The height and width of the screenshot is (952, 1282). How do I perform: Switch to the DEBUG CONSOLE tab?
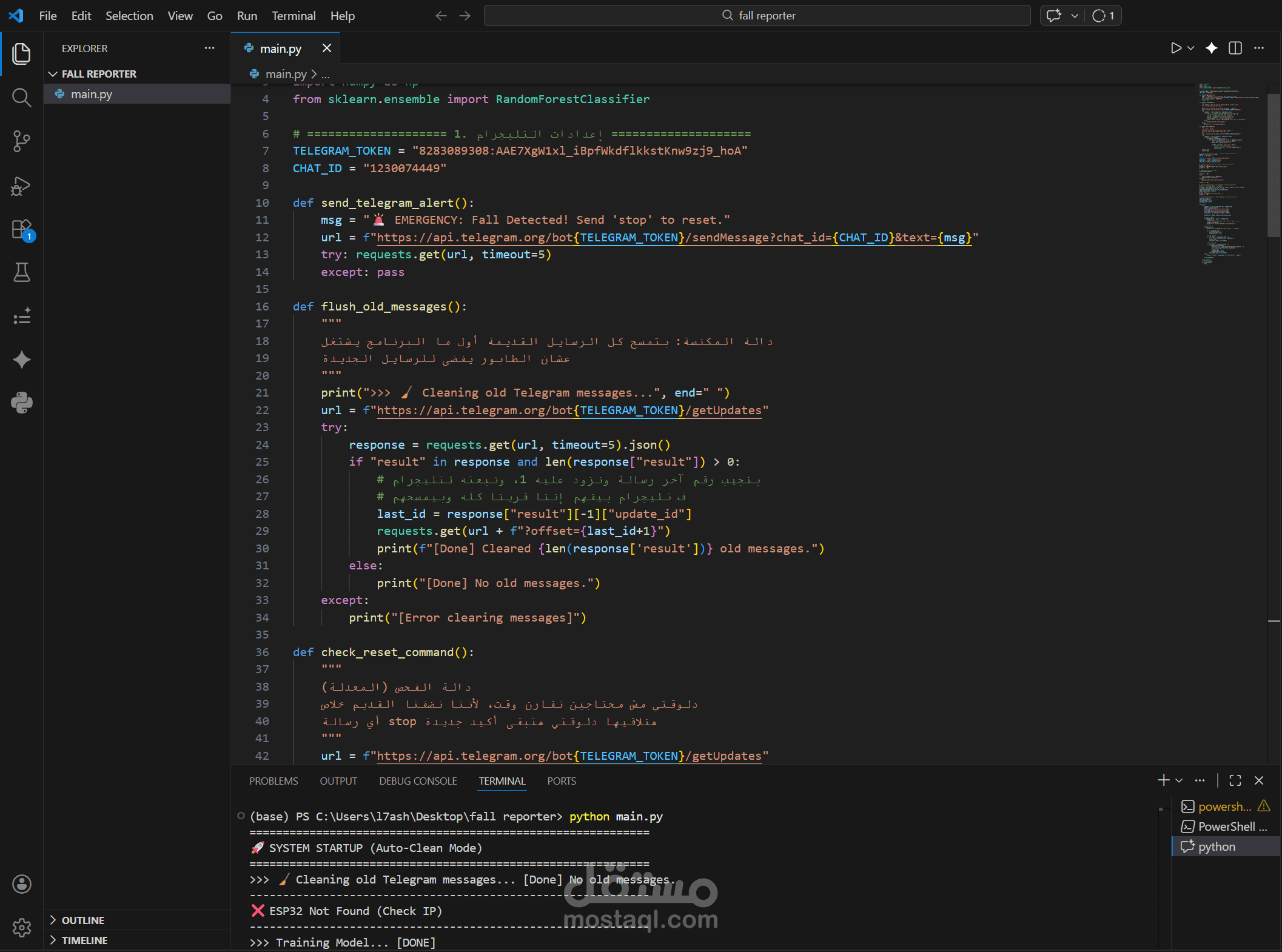[418, 781]
